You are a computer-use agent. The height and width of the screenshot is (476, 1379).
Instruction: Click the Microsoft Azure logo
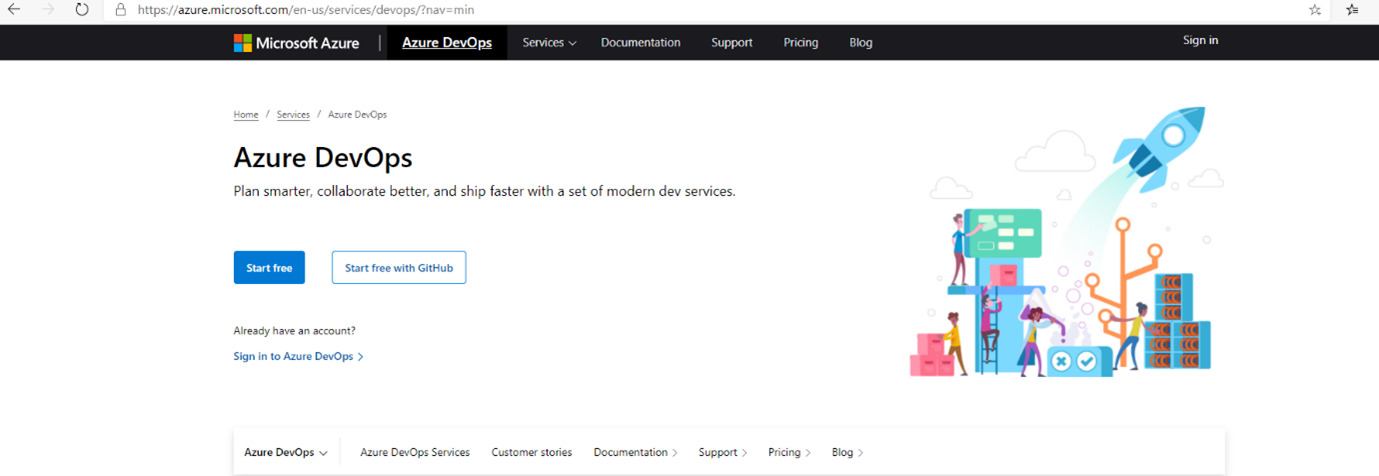point(296,43)
